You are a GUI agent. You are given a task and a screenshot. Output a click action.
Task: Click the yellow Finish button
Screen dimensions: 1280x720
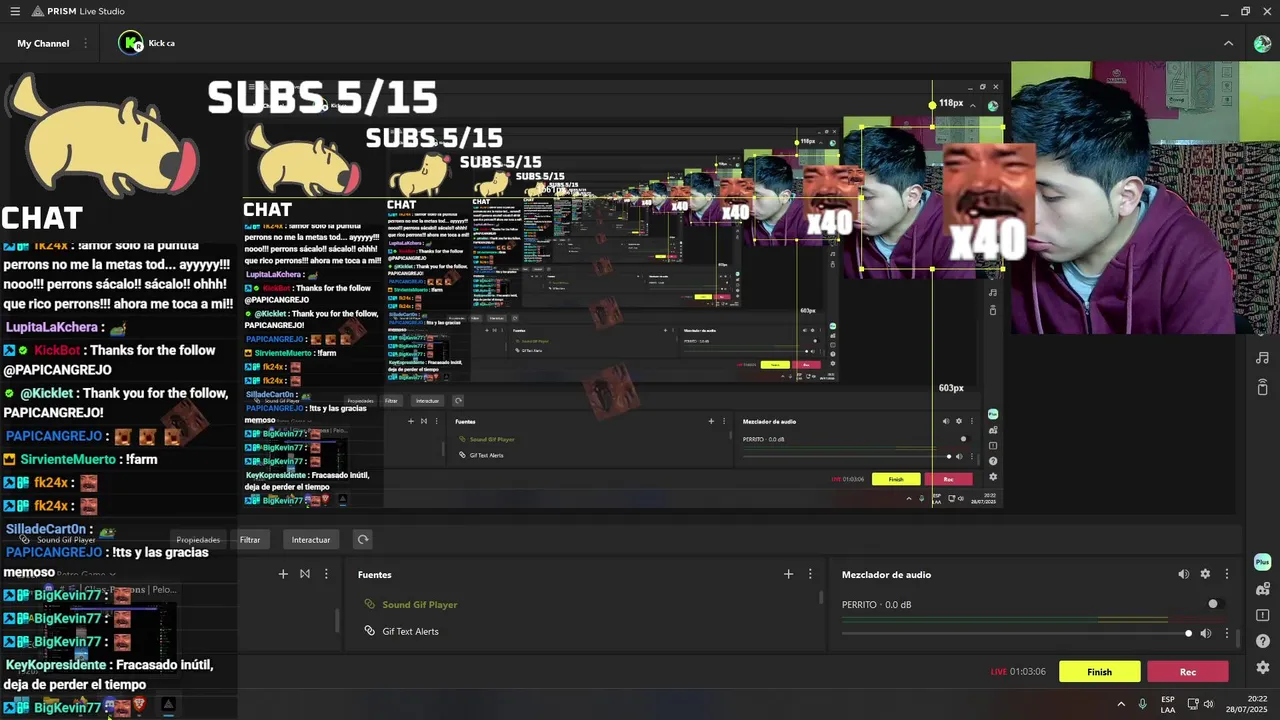point(1099,672)
